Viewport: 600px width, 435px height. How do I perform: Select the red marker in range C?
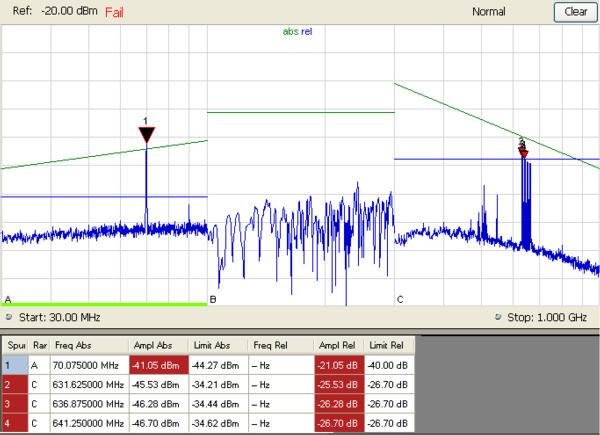pyautogui.click(x=522, y=149)
